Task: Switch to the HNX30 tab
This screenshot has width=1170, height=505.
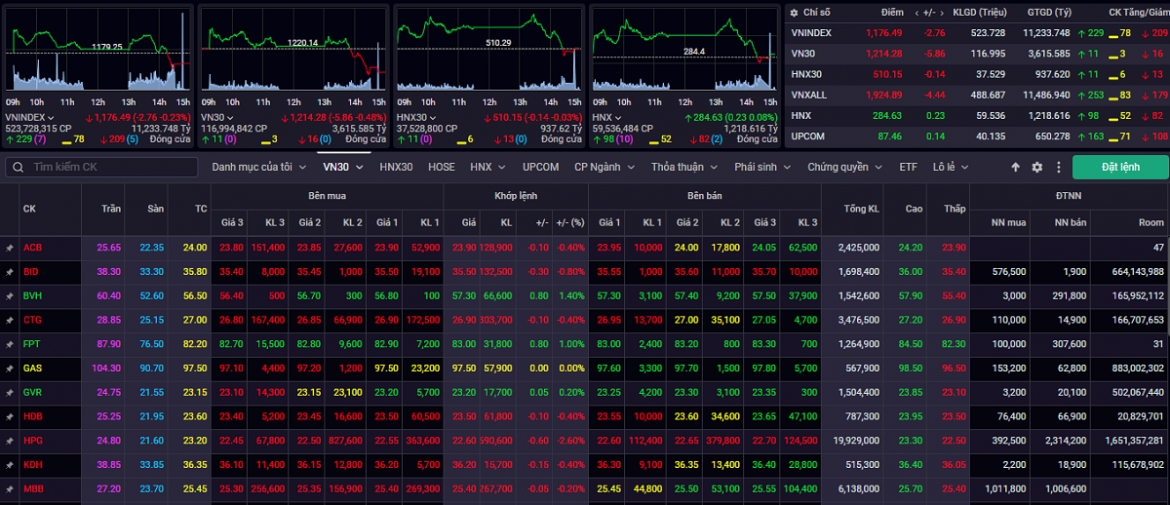Action: point(395,167)
